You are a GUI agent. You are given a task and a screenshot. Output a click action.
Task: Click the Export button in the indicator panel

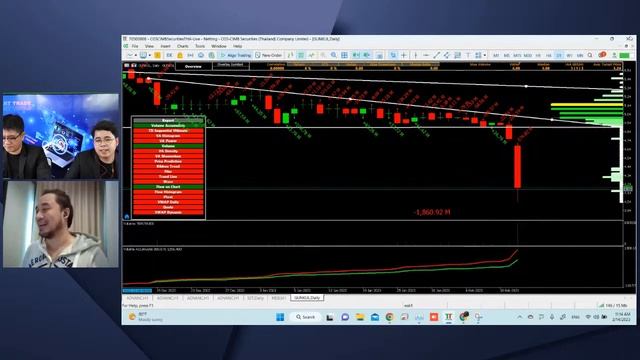coord(168,120)
